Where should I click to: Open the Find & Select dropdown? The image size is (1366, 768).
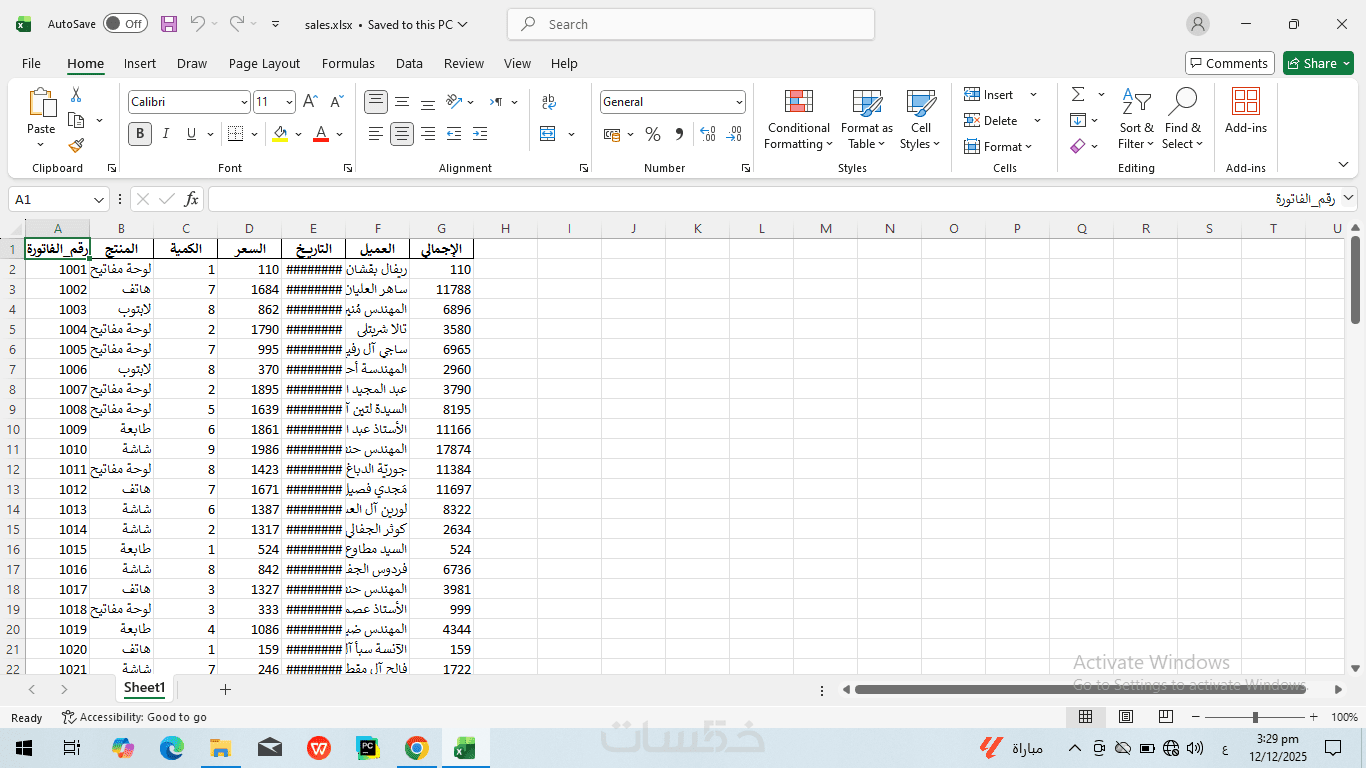point(1182,120)
